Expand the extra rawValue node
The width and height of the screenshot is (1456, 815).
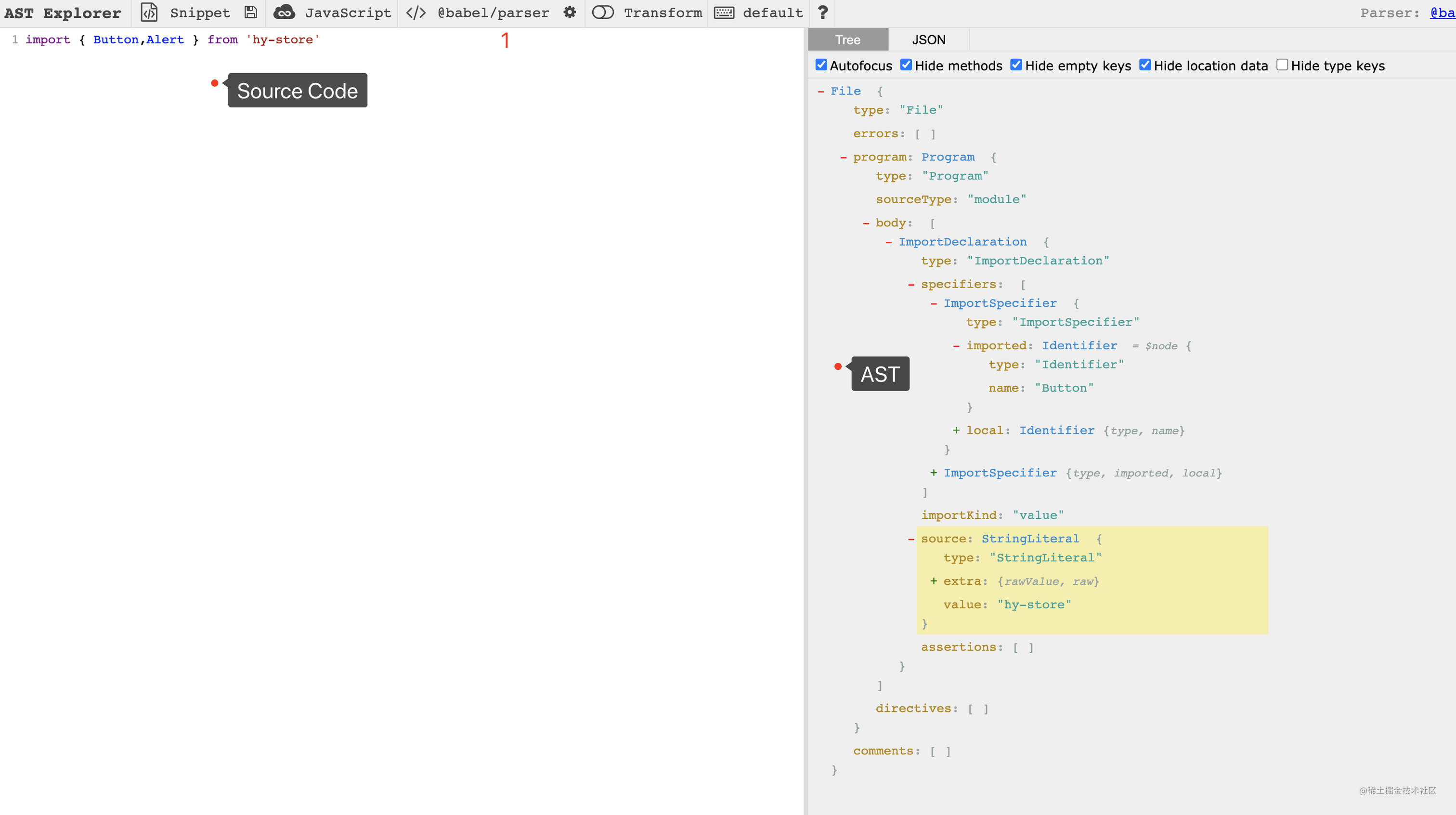click(x=934, y=581)
